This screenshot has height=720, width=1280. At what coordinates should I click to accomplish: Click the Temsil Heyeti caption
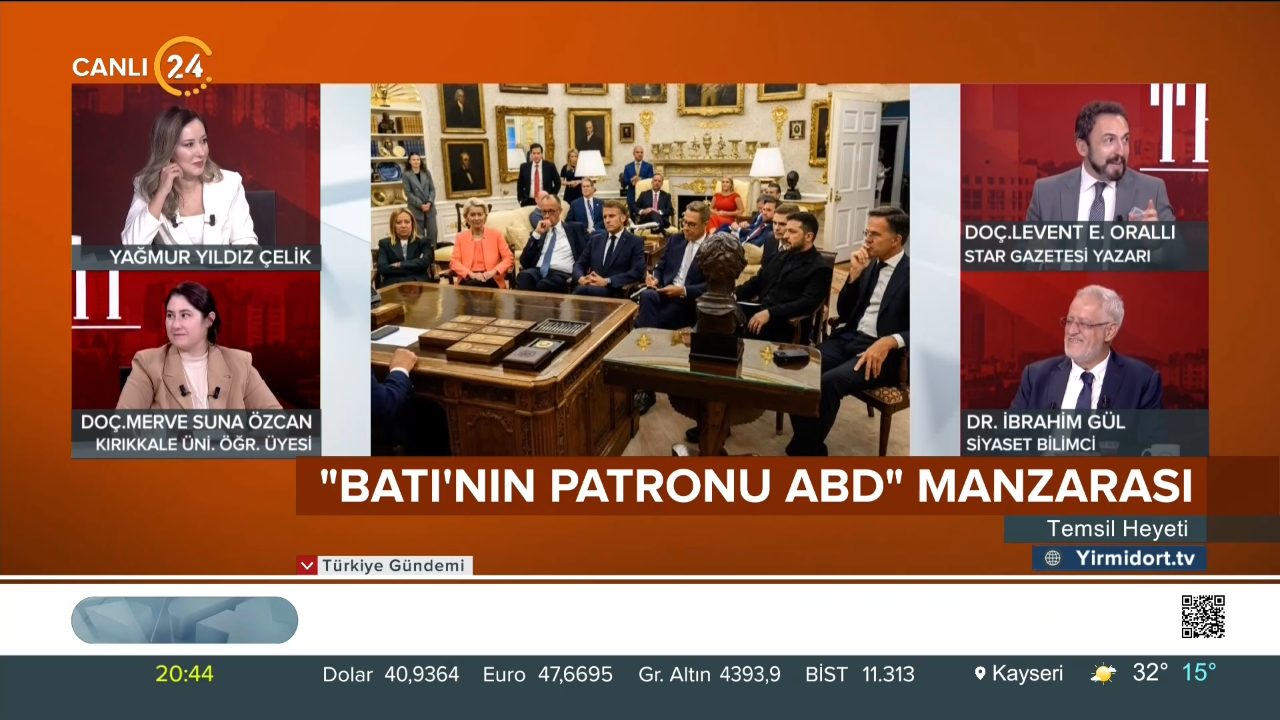(x=1117, y=529)
